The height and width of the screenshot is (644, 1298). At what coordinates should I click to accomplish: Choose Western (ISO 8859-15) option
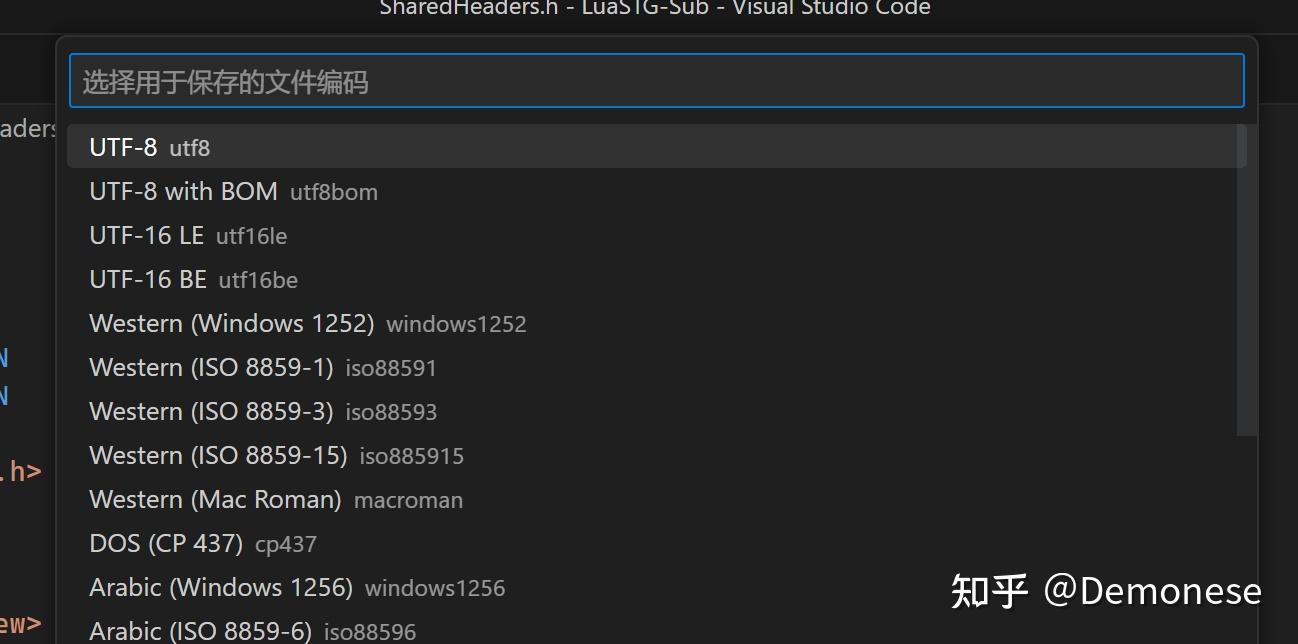[x=656, y=455]
